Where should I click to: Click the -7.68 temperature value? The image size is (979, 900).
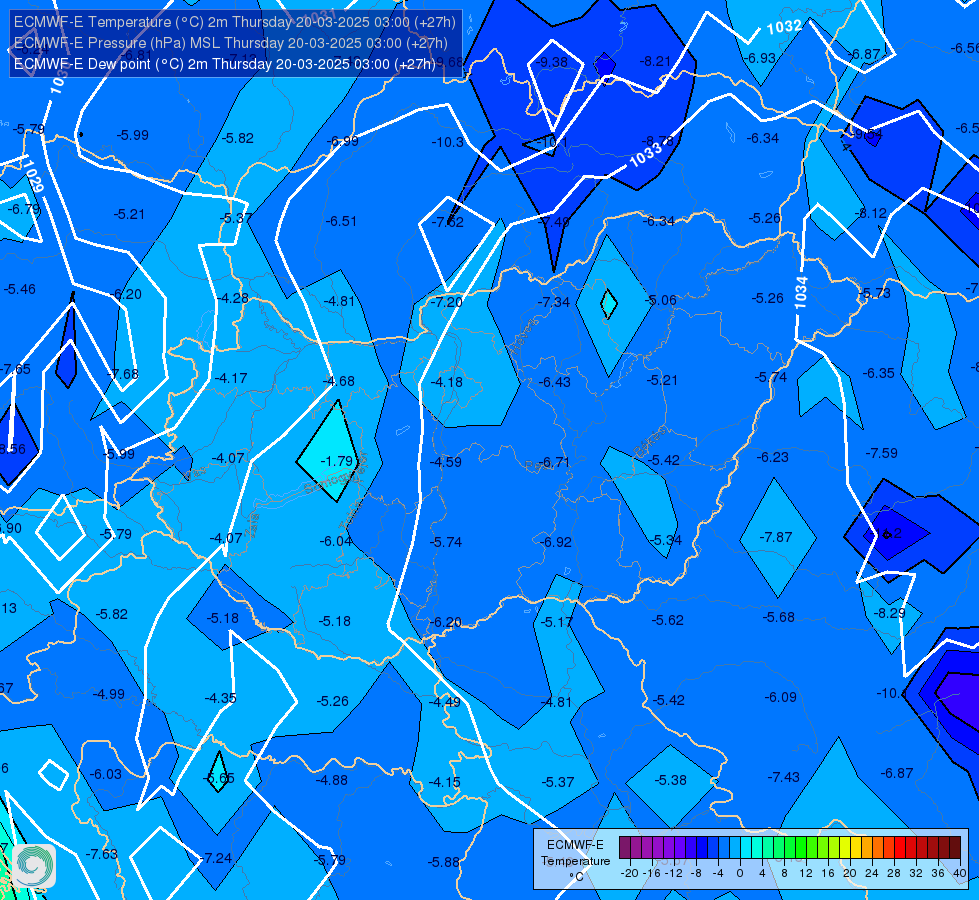point(123,374)
